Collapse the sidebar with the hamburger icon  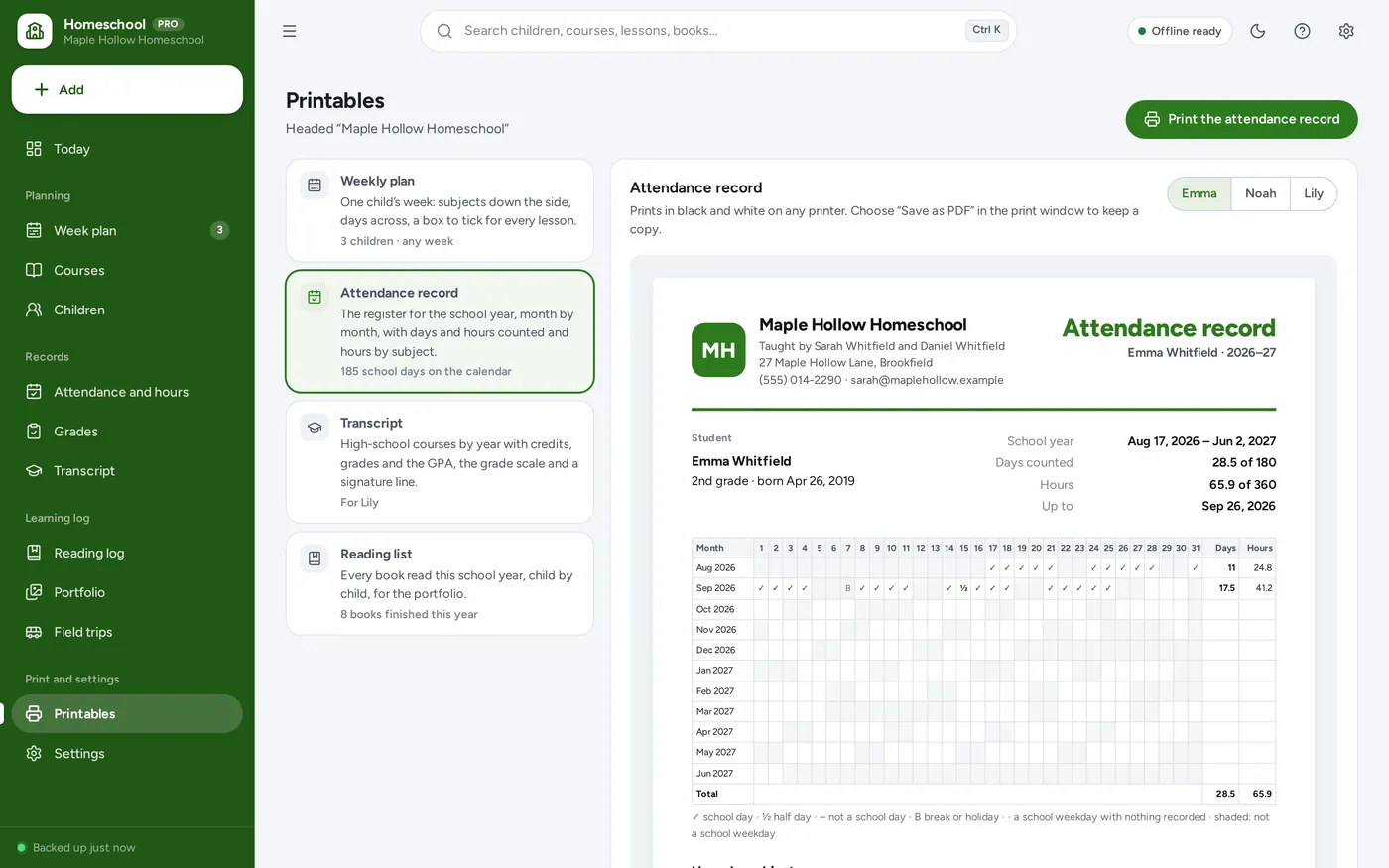[290, 31]
